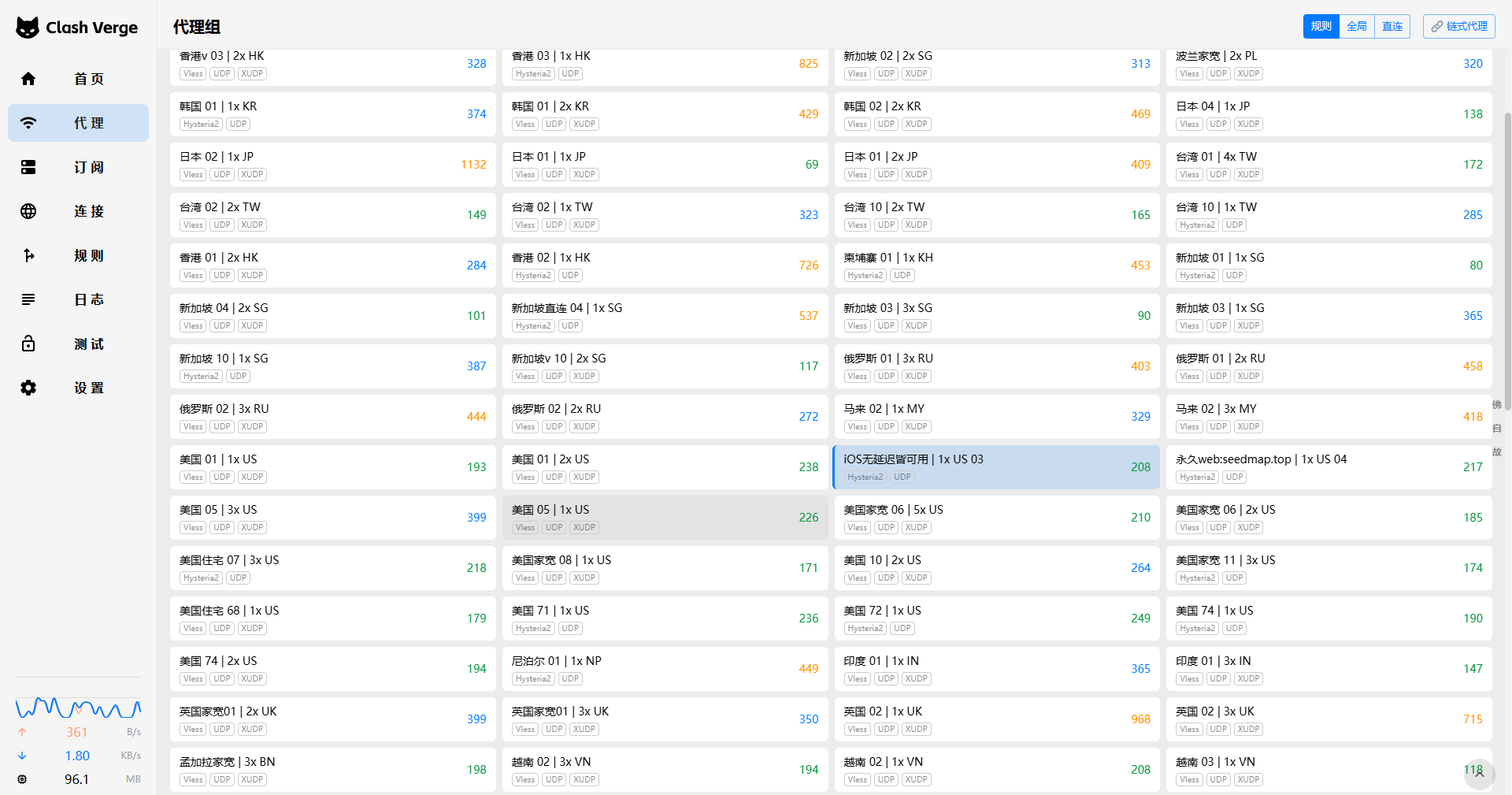Select proxy 美国住宅 07 | 3x US
Viewport: 1512px width, 795px height.
[332, 568]
